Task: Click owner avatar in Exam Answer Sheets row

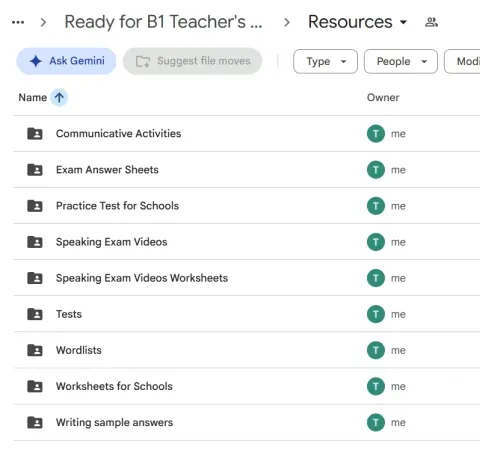Action: click(x=376, y=170)
